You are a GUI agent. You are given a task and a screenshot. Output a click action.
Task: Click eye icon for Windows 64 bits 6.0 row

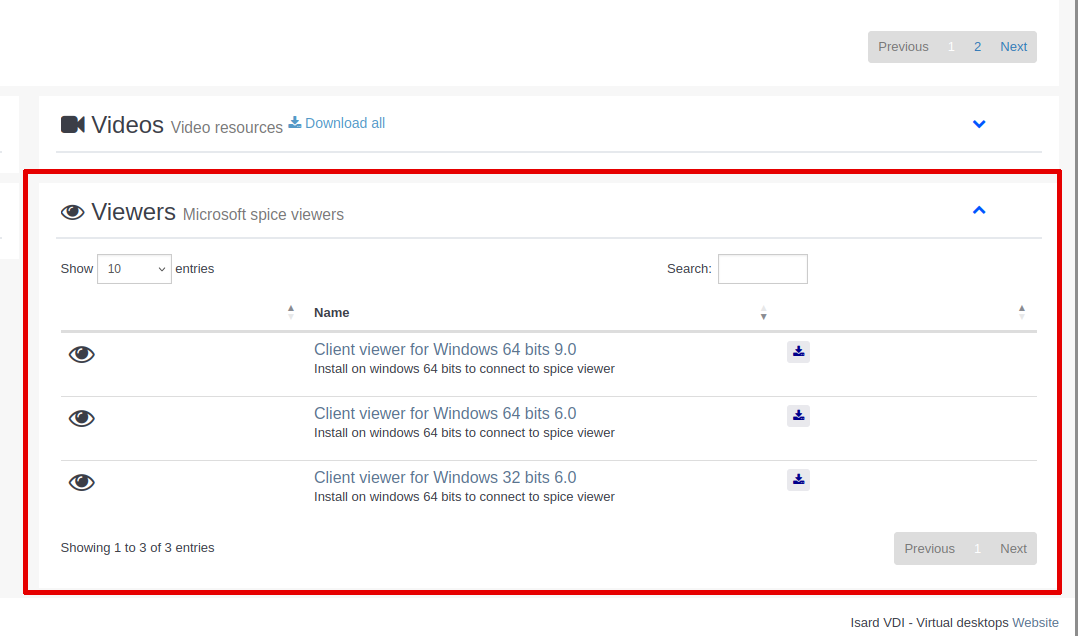[82, 419]
